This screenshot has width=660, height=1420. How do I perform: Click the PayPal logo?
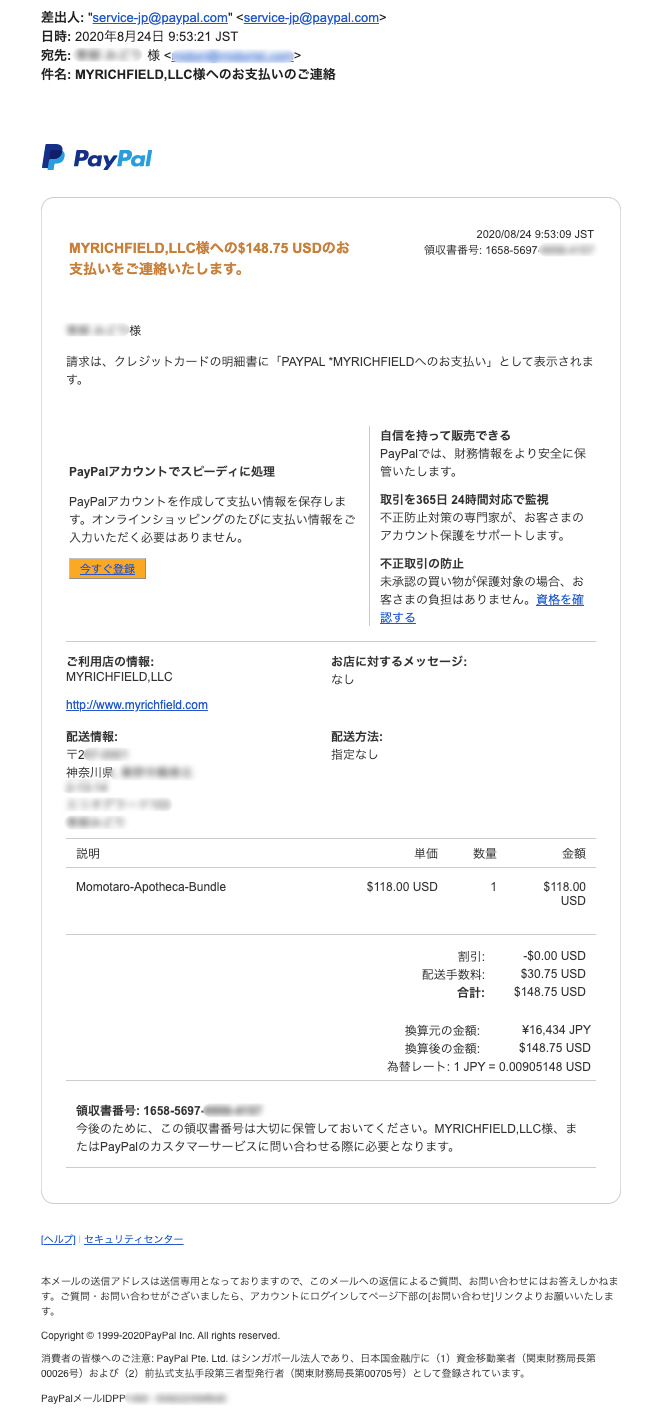[97, 157]
